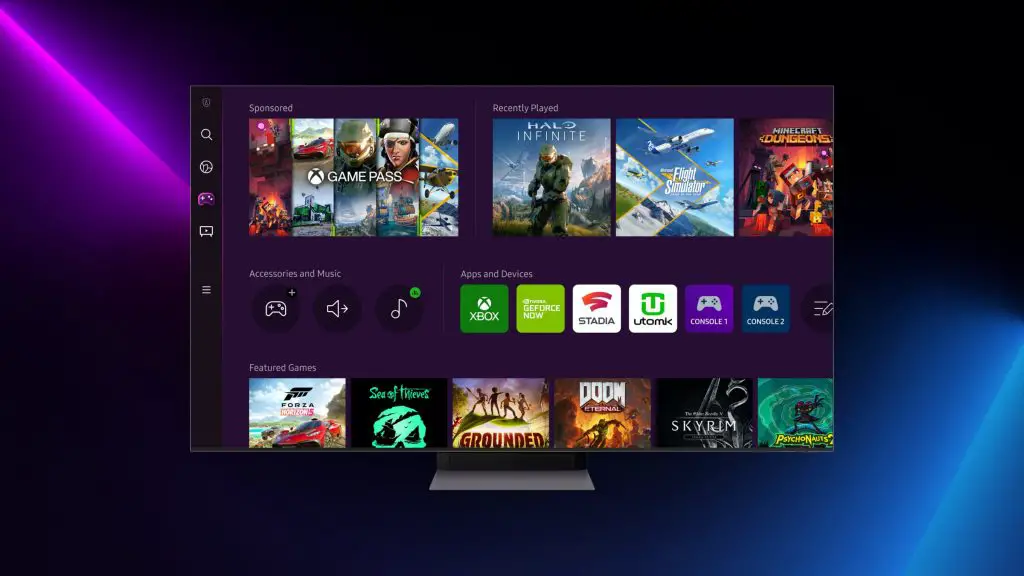
Task: Resume Halo Infinite from Recently Played
Action: click(552, 177)
